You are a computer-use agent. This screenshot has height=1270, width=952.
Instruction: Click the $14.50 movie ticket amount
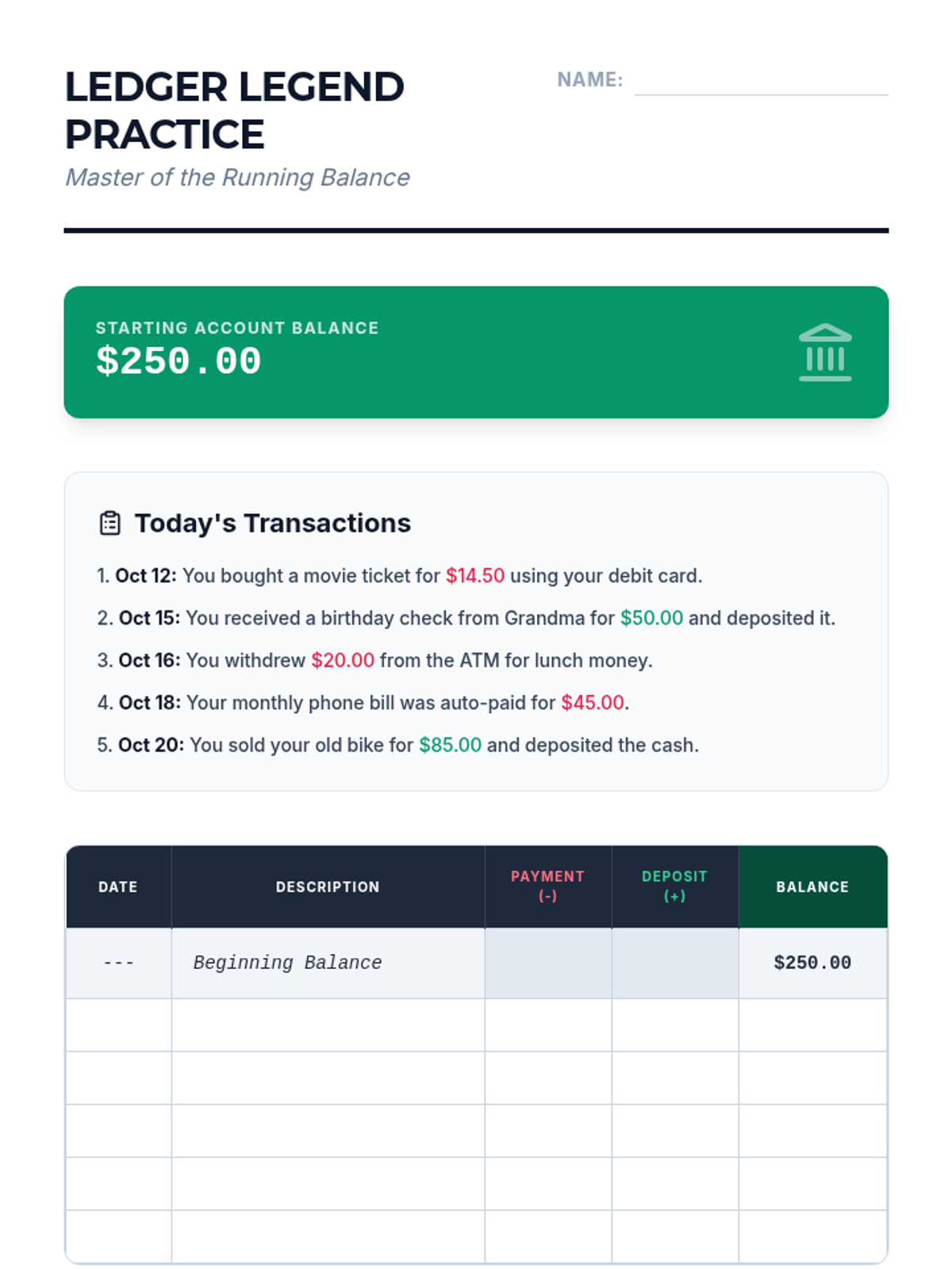pyautogui.click(x=475, y=575)
